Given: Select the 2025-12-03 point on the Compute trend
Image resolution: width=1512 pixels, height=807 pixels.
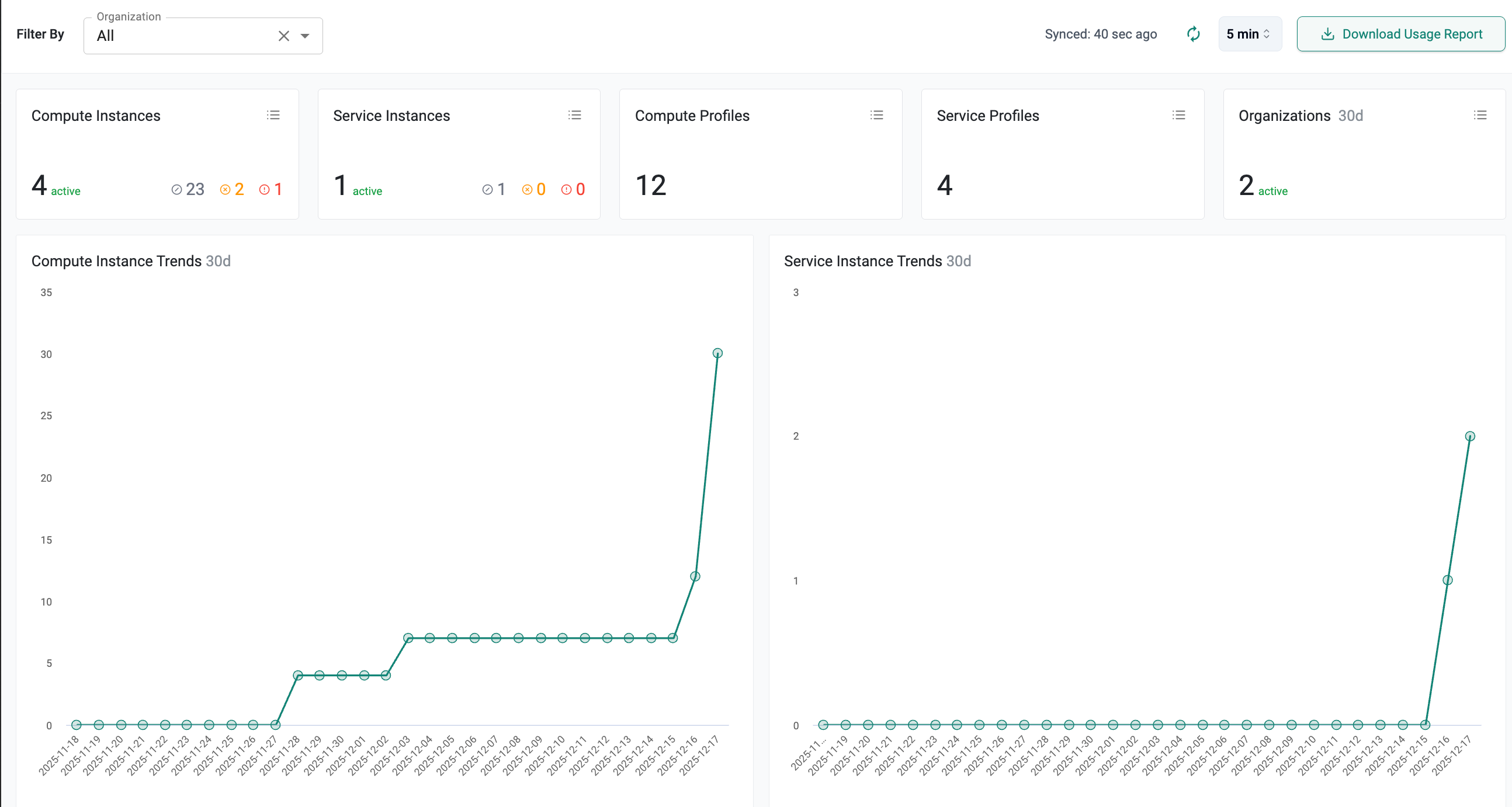Looking at the screenshot, I should point(408,638).
